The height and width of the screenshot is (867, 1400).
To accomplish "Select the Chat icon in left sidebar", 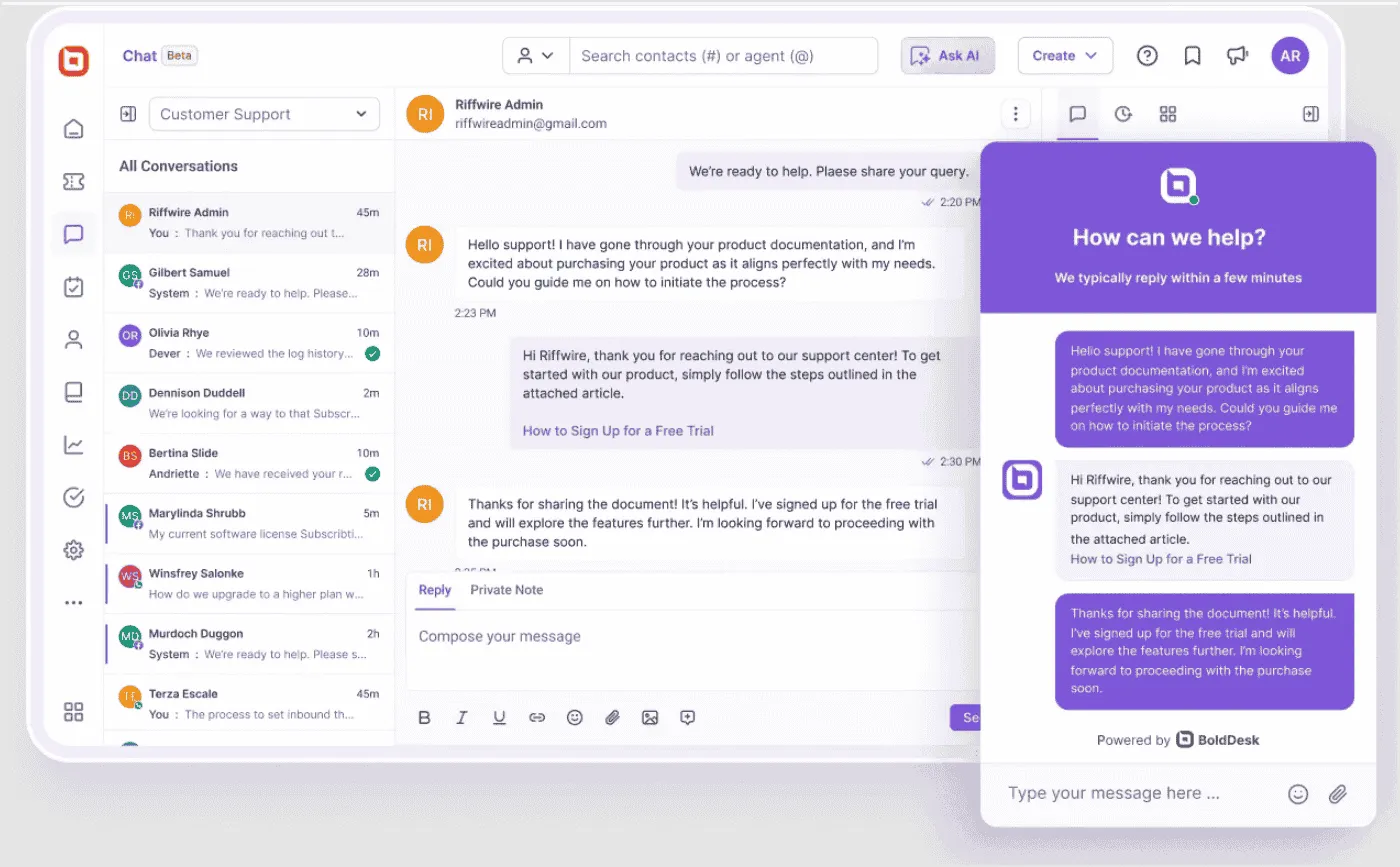I will 73,235.
